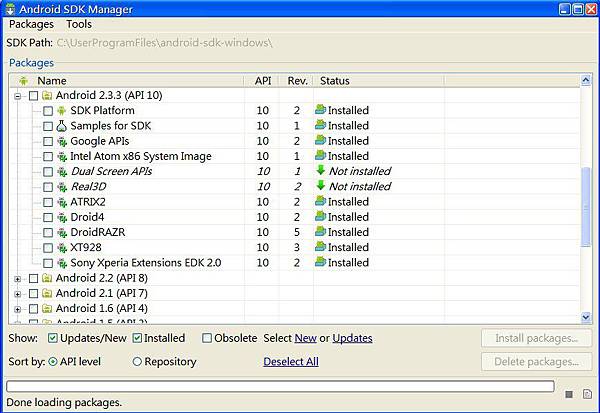Screen dimensions: 600x413
Task: Click the icon beside Intel Atom x86 System Image
Action: (62, 157)
